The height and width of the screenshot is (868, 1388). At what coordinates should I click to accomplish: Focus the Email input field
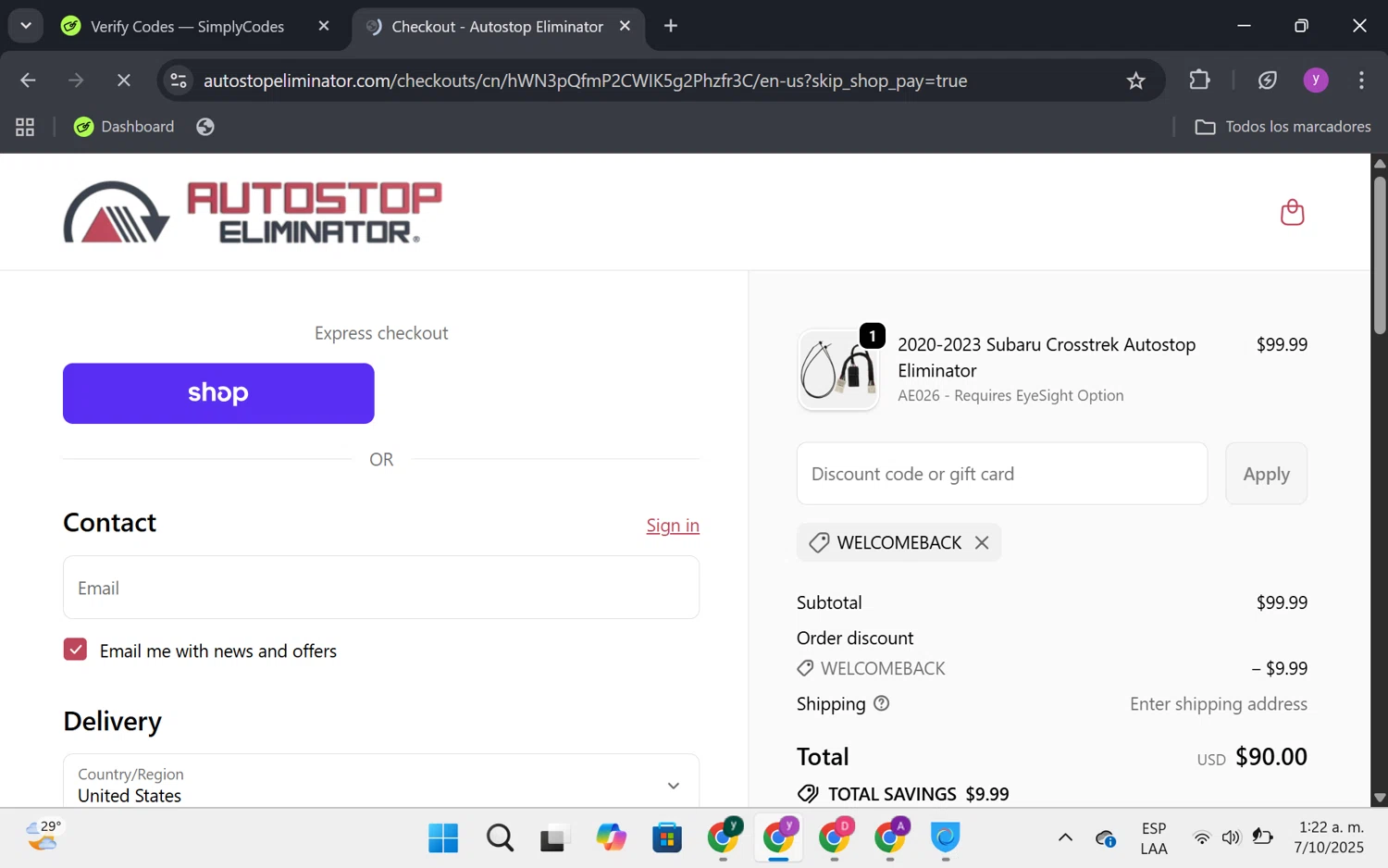coord(381,588)
